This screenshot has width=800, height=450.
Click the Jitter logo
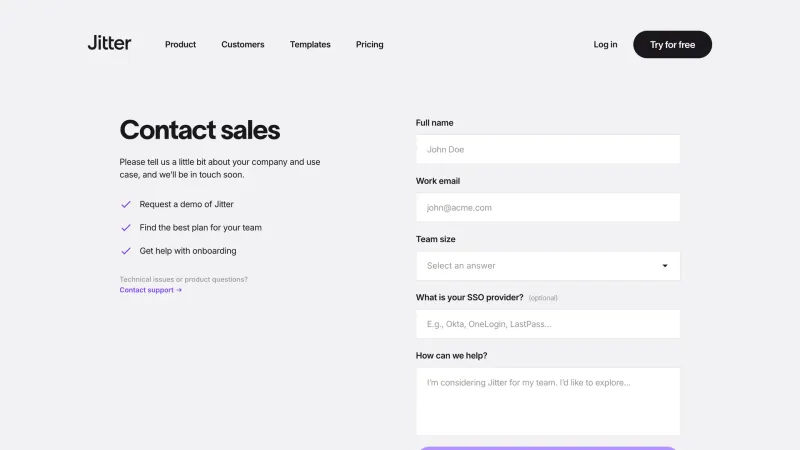(109, 43)
